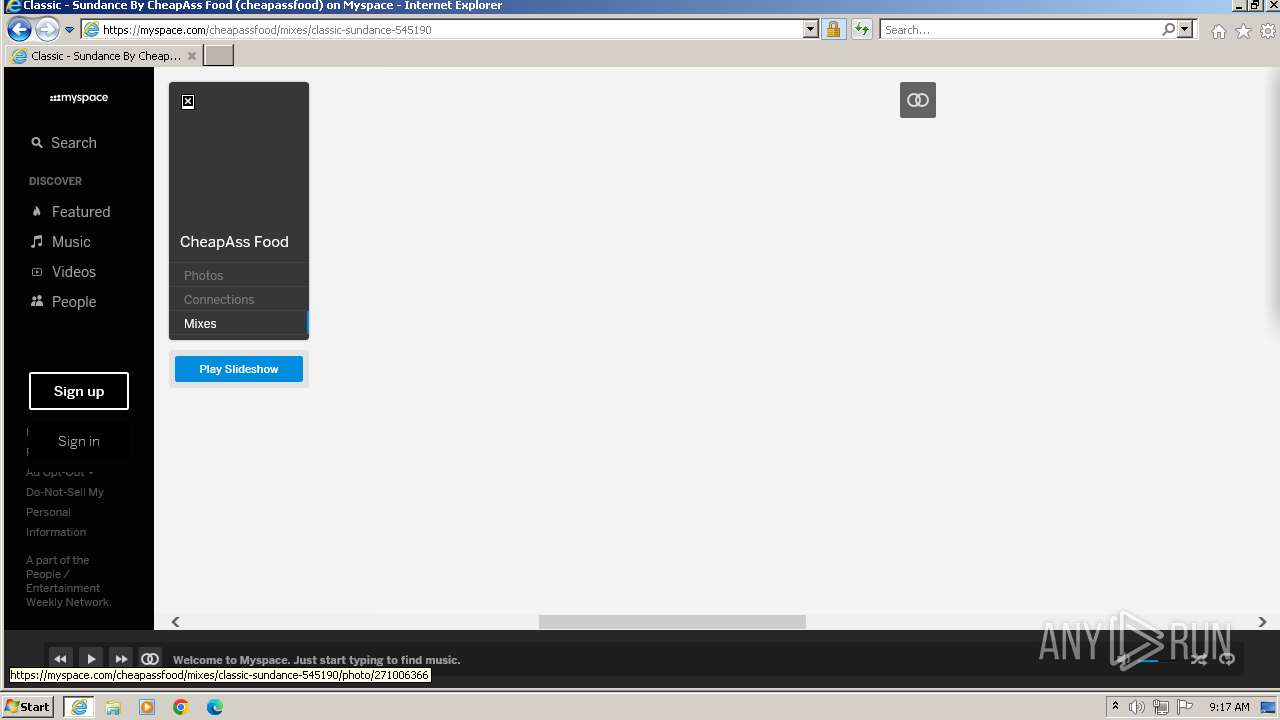Click the Play Slideshow button
The width and height of the screenshot is (1280, 720).
(x=239, y=369)
